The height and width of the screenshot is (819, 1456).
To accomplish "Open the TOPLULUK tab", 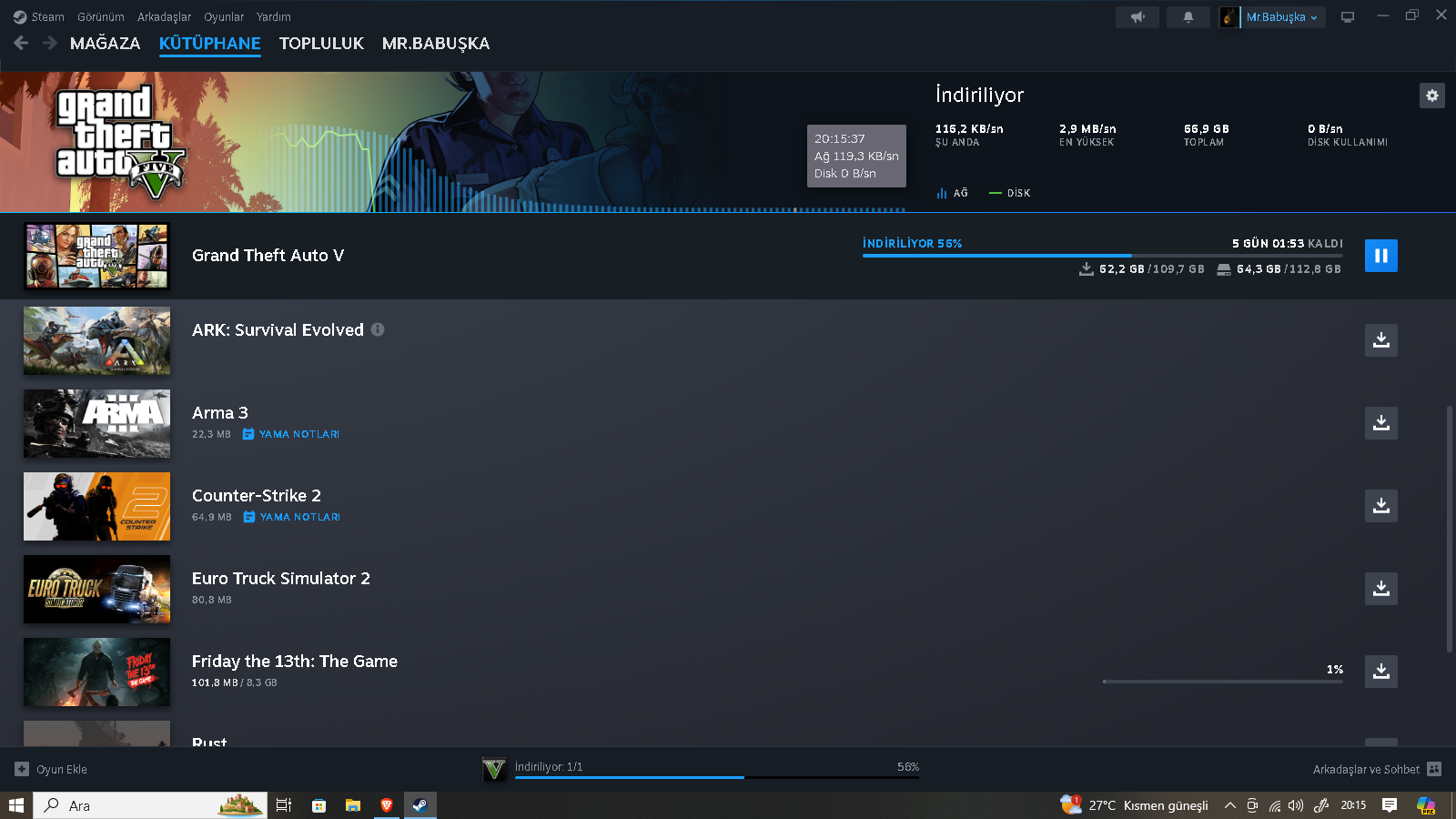I will 321,43.
